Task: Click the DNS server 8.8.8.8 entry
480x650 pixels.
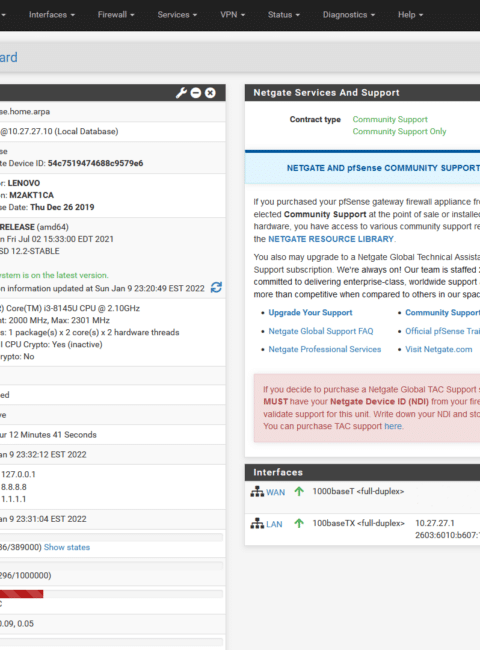Action: (14, 487)
